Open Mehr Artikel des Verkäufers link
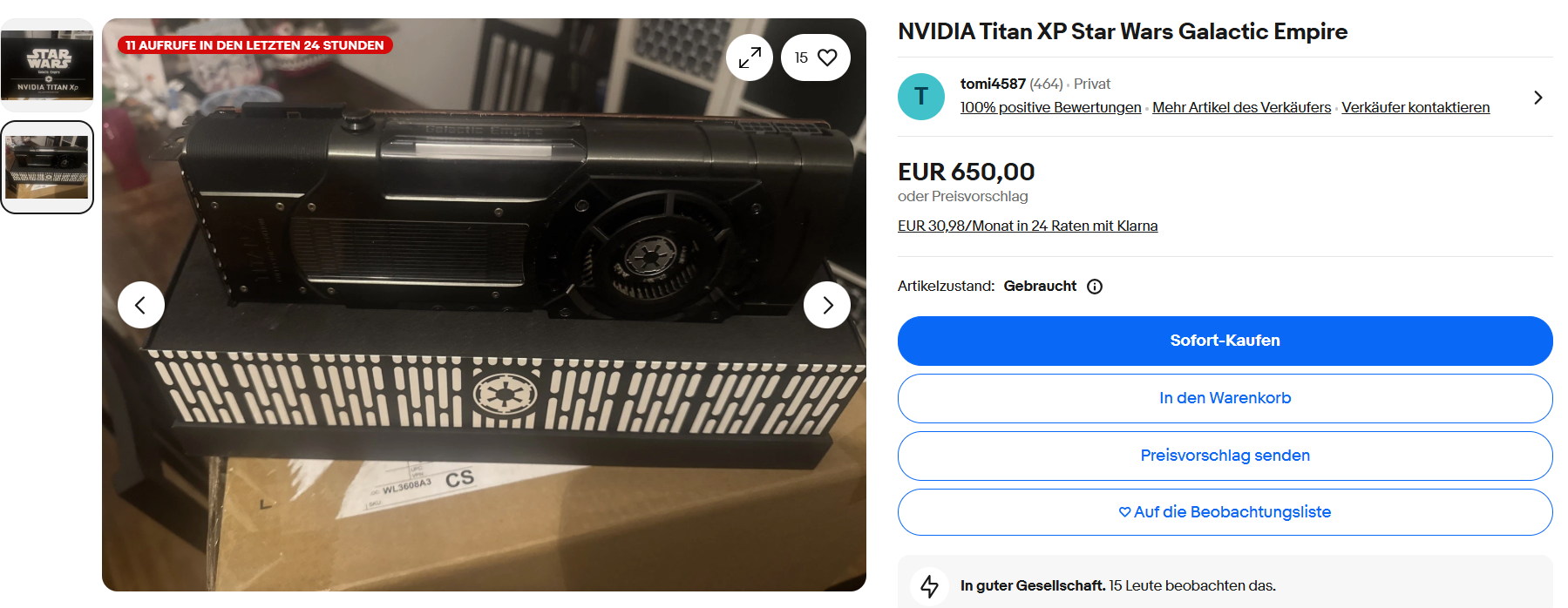The width and height of the screenshot is (1568, 608). [x=1241, y=107]
